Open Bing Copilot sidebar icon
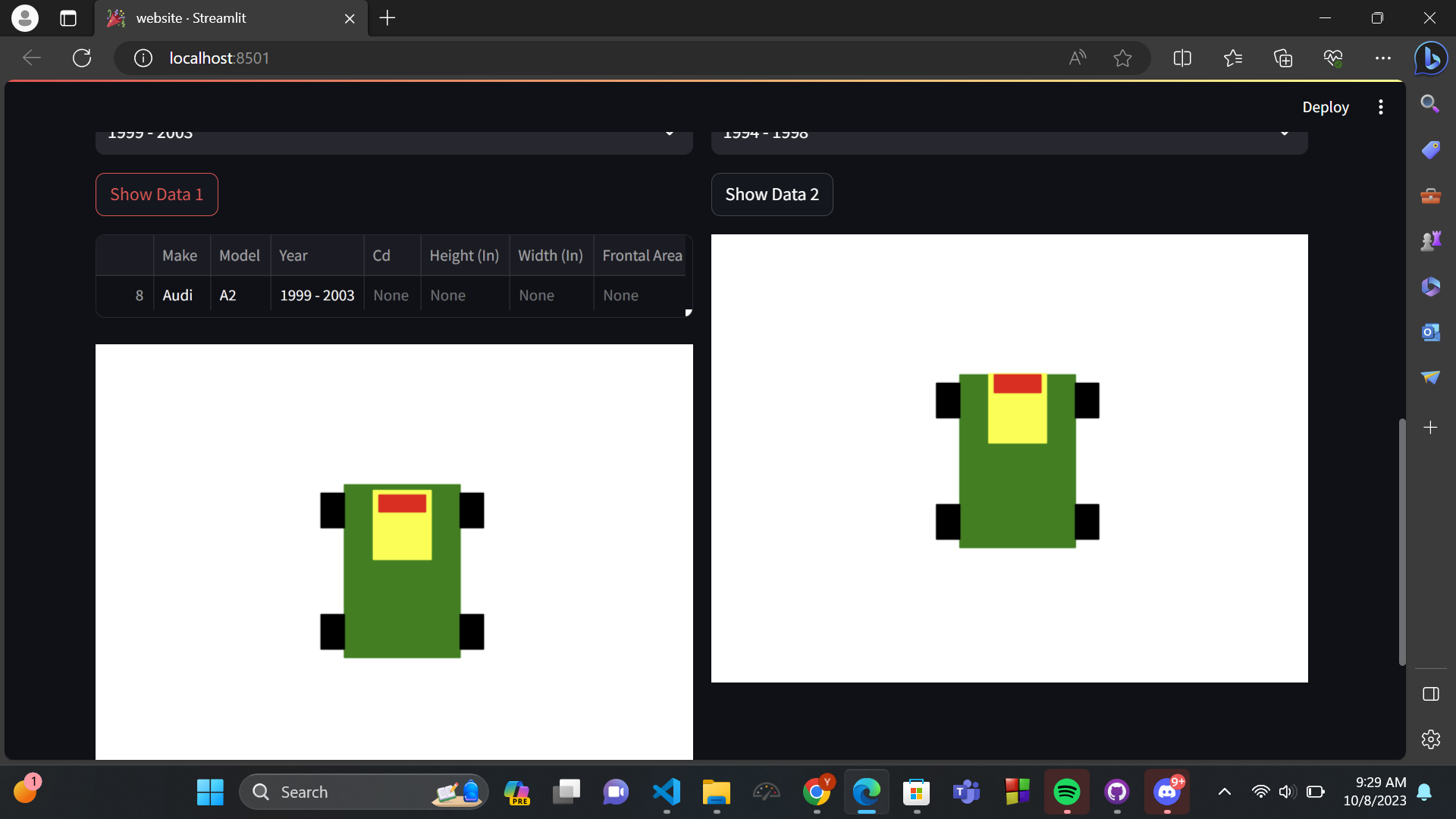This screenshot has height=819, width=1456. (1431, 58)
